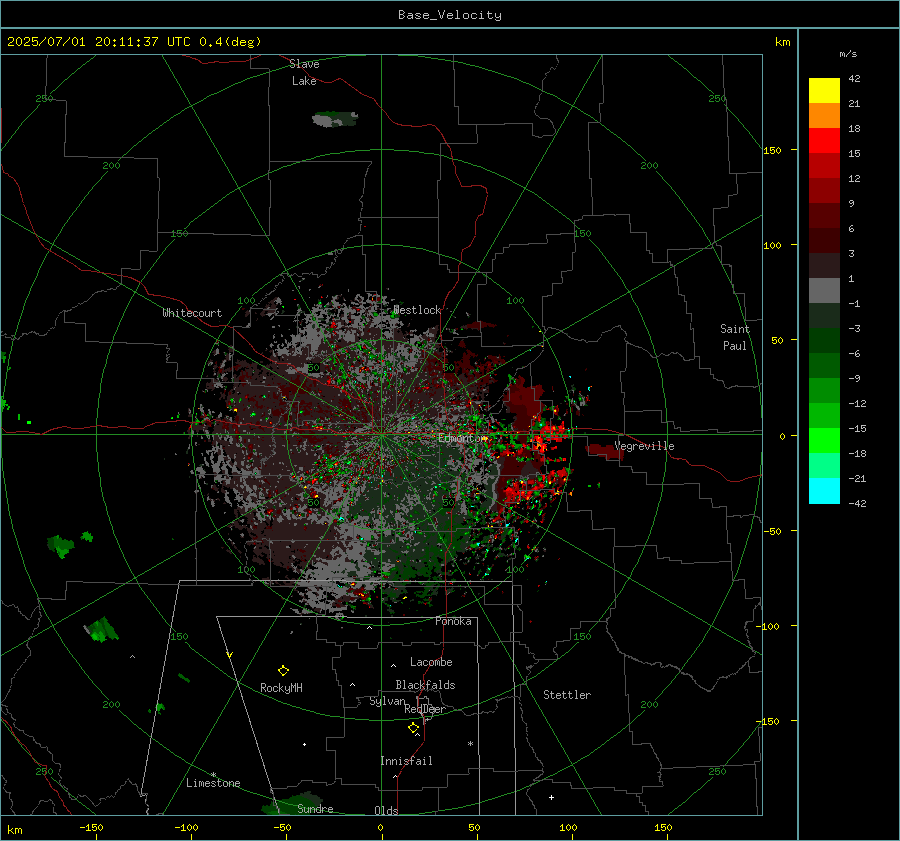The height and width of the screenshot is (841, 900).
Task: Click the Edmonton city label
Action: click(463, 438)
